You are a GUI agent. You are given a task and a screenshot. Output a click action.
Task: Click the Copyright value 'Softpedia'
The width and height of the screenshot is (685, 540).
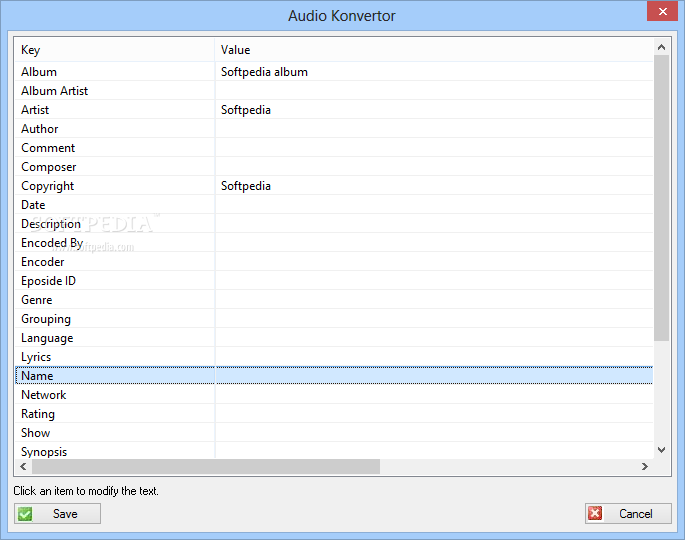(246, 186)
